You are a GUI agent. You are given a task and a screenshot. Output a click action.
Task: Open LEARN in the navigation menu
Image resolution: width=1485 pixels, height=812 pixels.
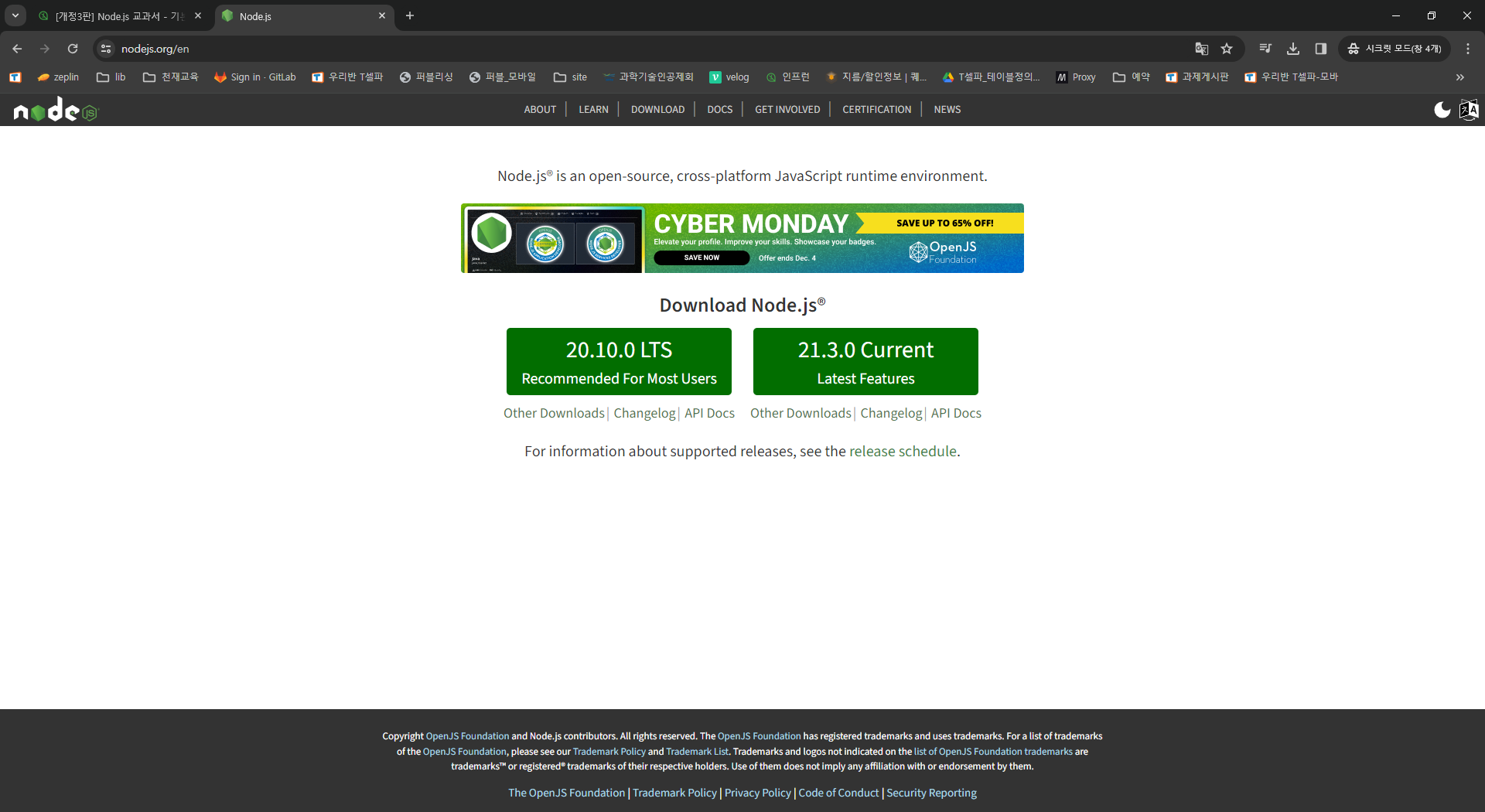593,110
